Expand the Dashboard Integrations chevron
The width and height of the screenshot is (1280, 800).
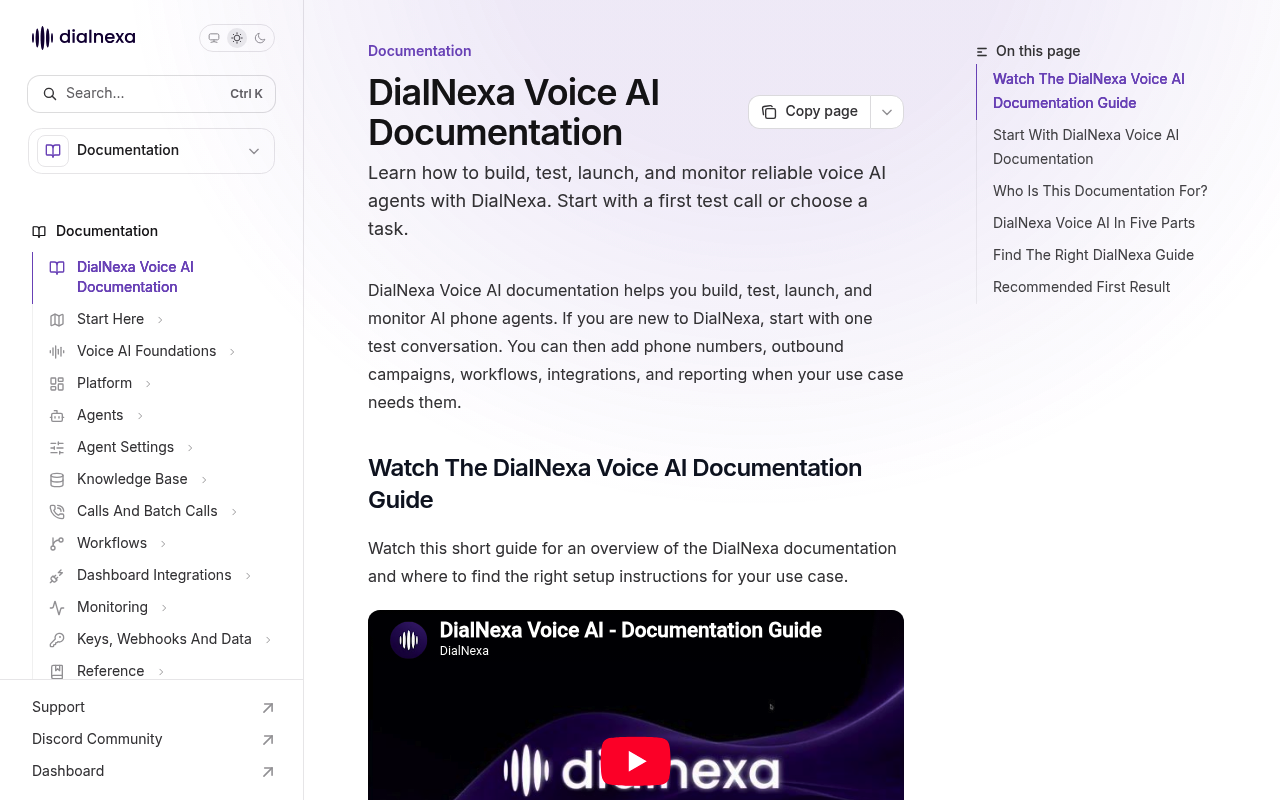(x=248, y=576)
